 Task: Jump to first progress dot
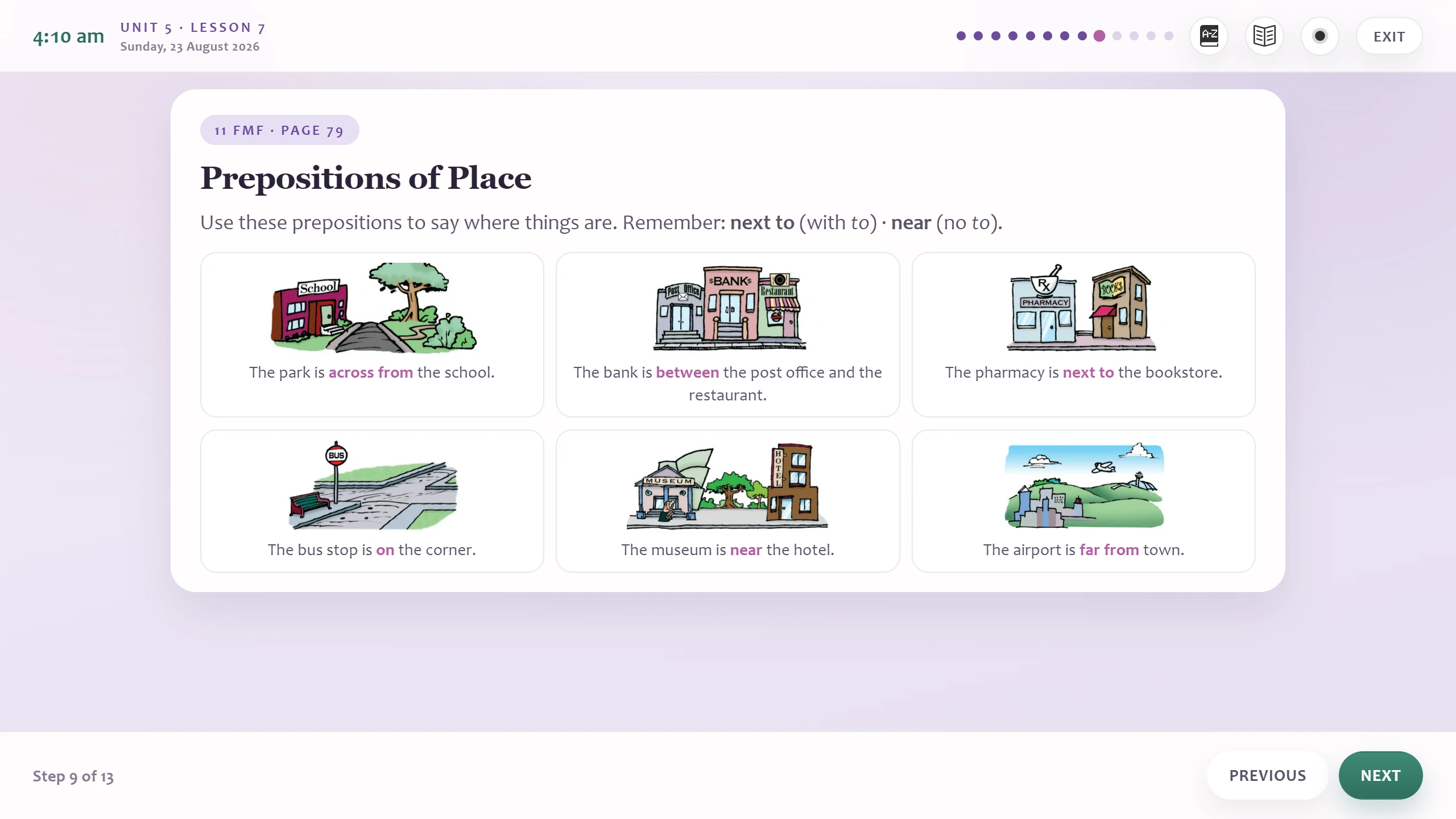pos(961,36)
